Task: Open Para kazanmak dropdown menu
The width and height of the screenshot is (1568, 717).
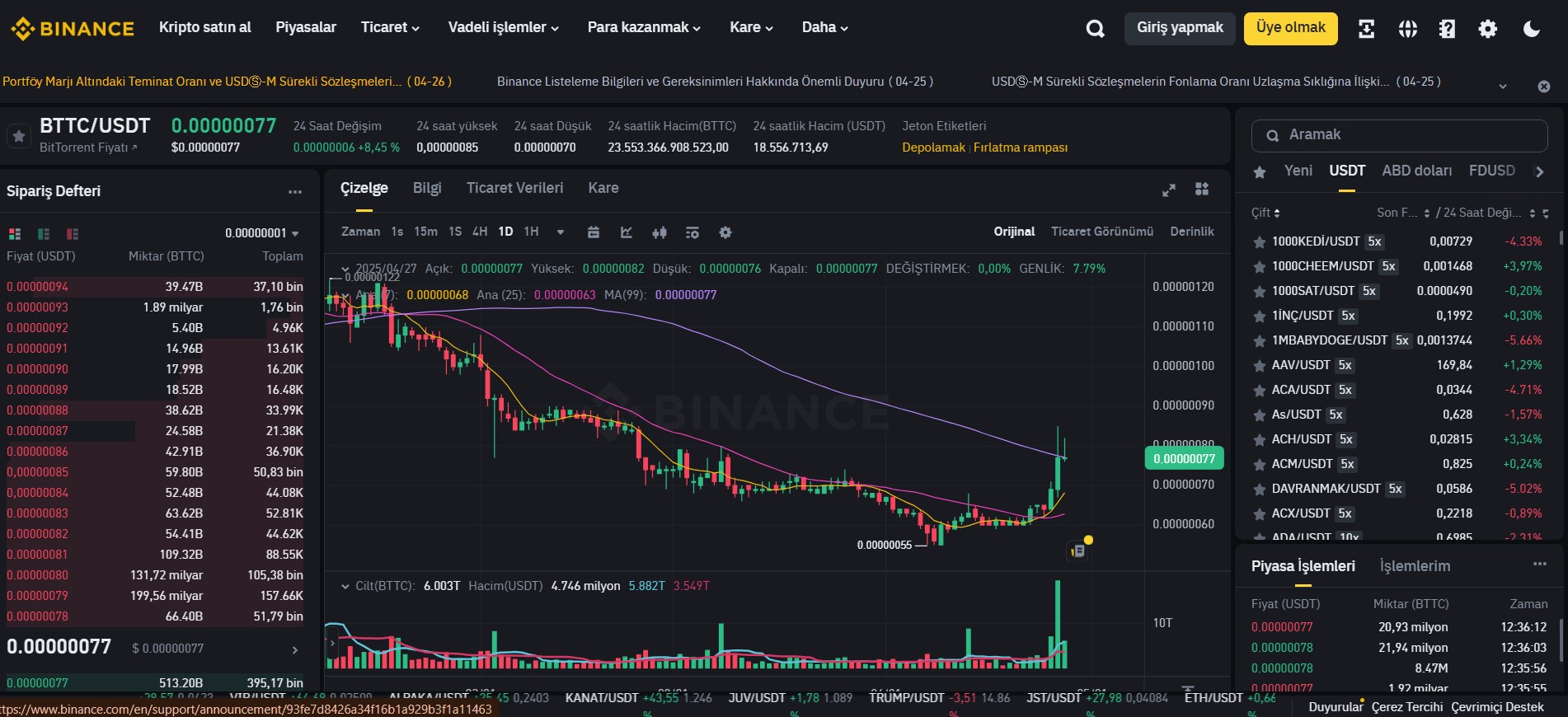Action: click(644, 27)
